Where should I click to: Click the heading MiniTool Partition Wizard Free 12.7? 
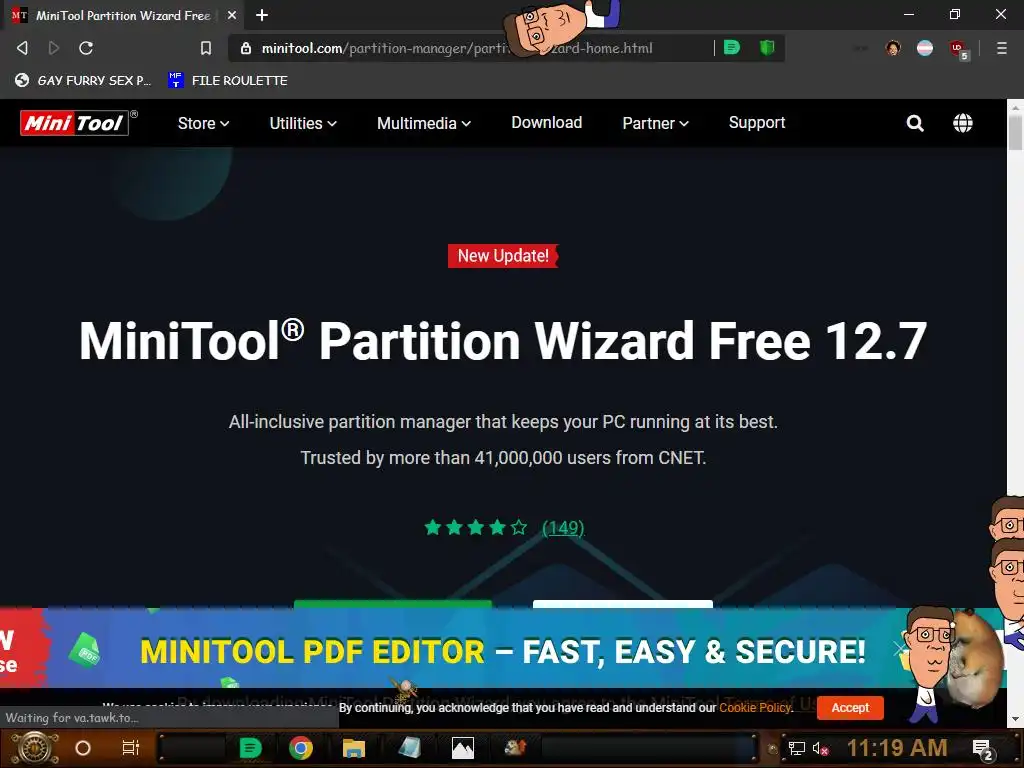503,341
